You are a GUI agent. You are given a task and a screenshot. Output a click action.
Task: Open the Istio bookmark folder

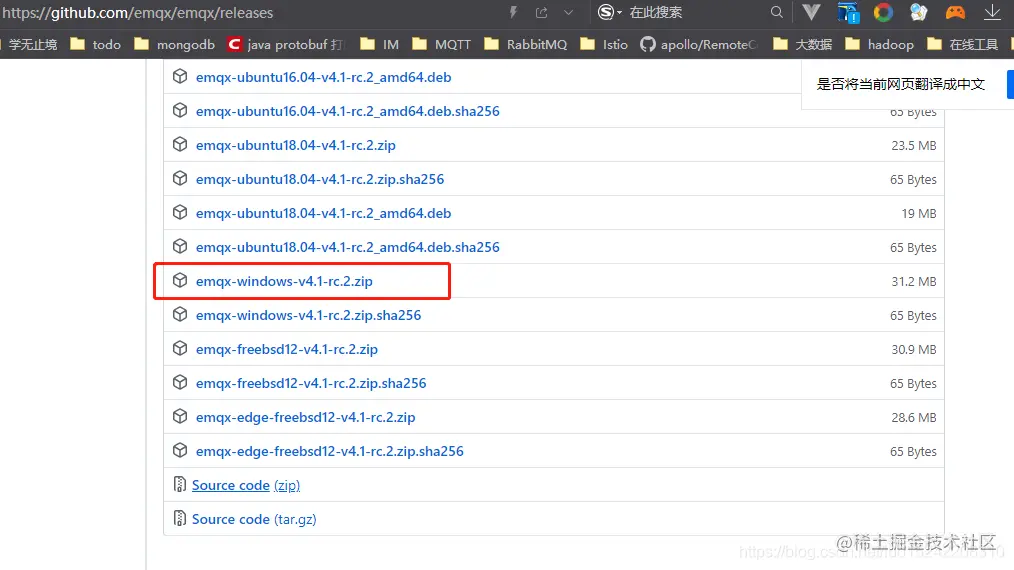604,44
